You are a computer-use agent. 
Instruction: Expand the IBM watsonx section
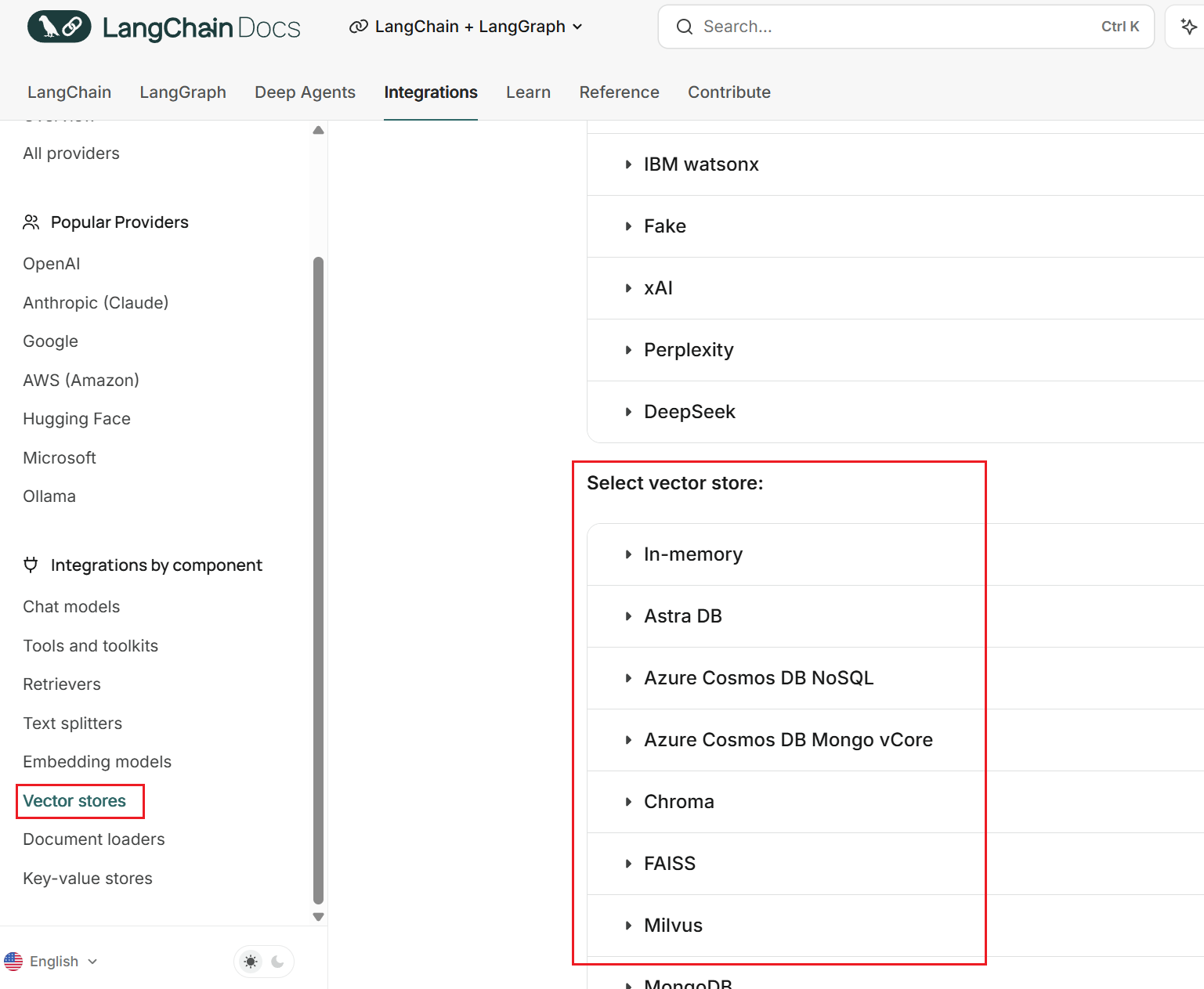coord(895,164)
